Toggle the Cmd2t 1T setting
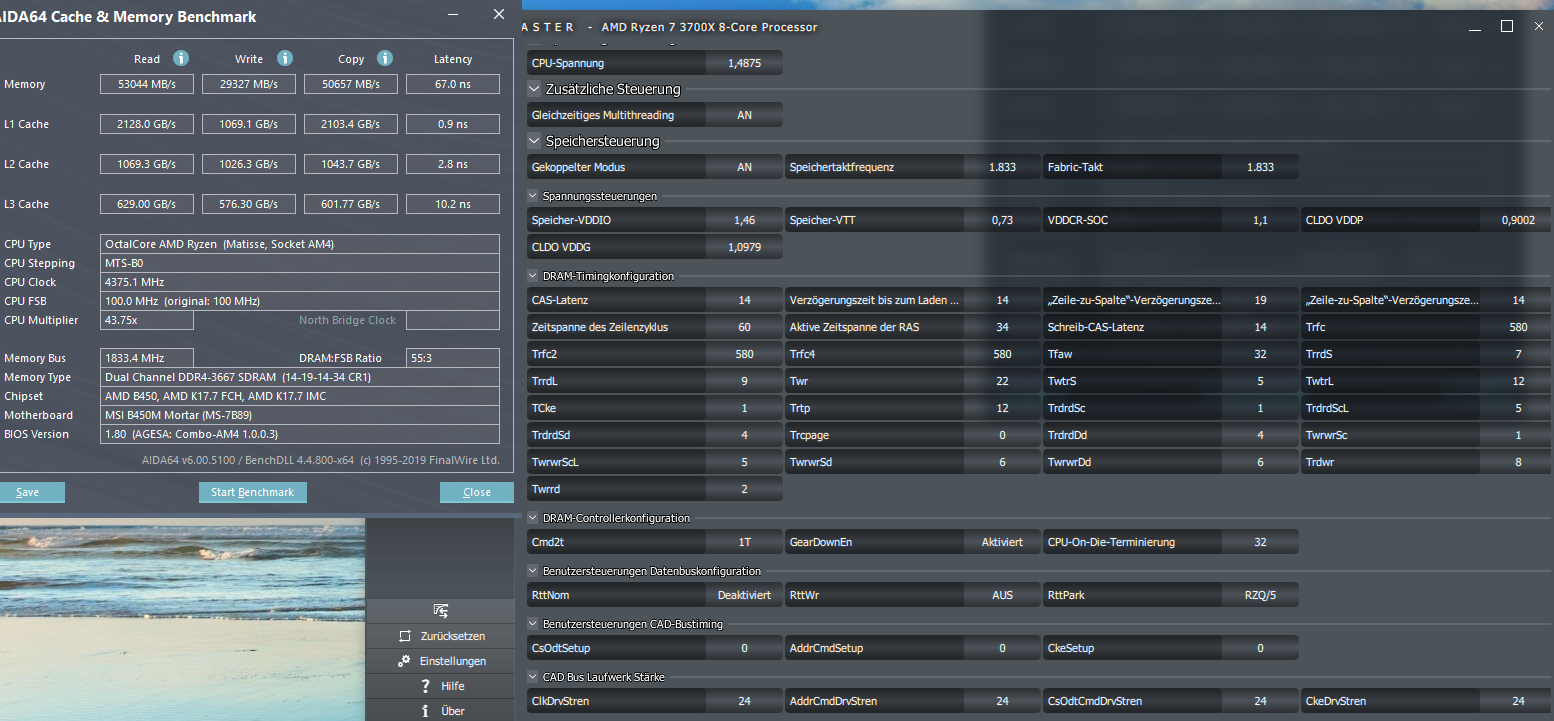 [x=744, y=542]
